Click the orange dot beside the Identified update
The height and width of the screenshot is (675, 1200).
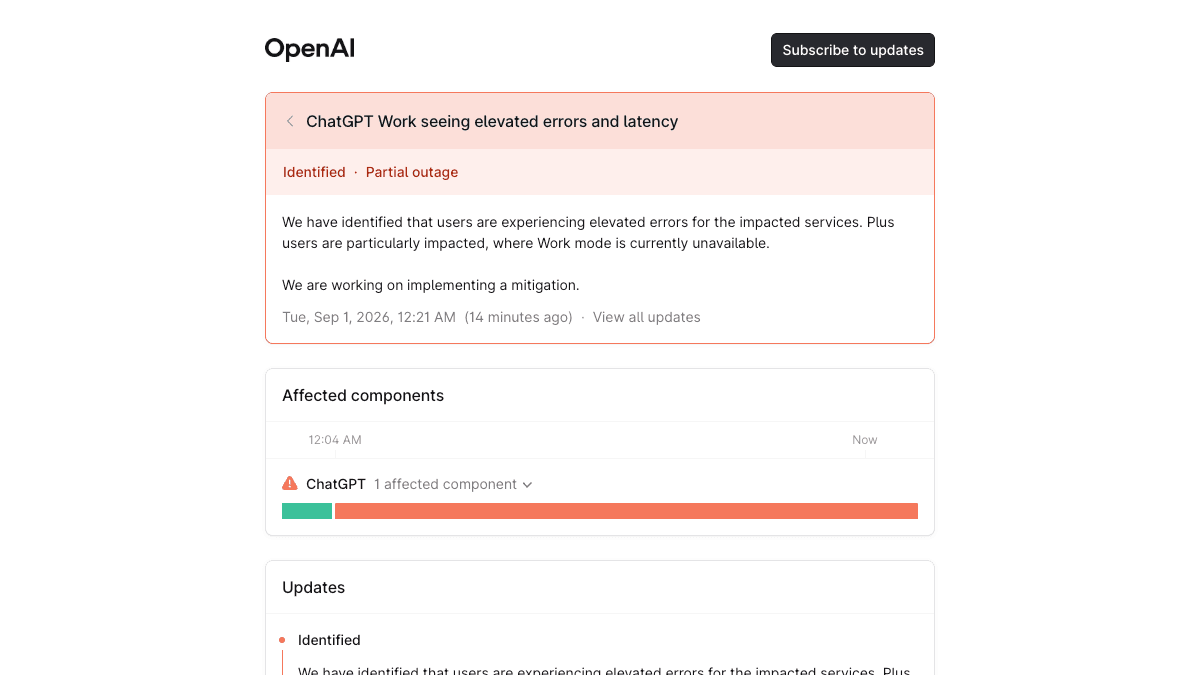coord(282,640)
